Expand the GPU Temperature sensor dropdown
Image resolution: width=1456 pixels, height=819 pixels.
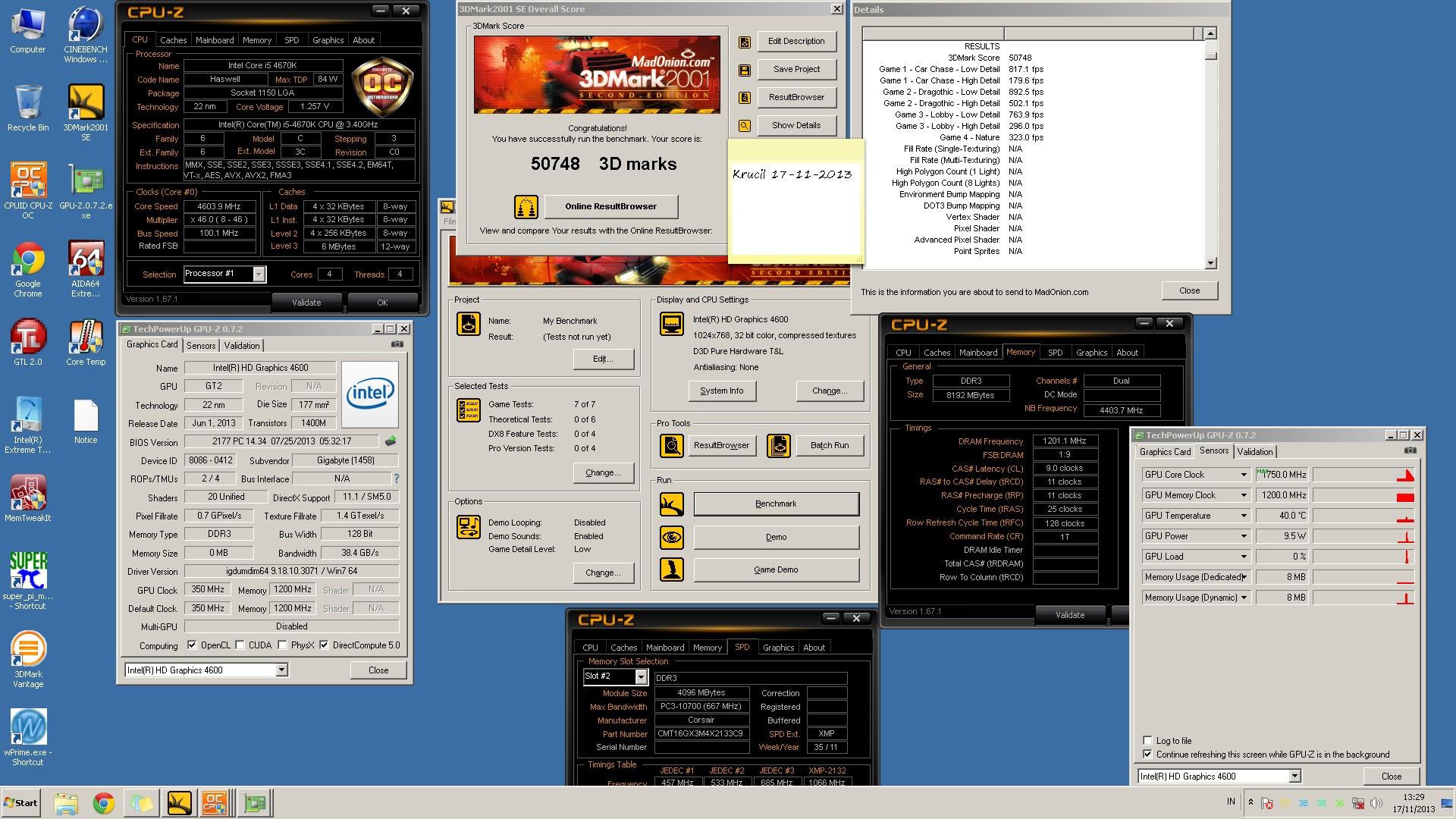pos(1244,516)
